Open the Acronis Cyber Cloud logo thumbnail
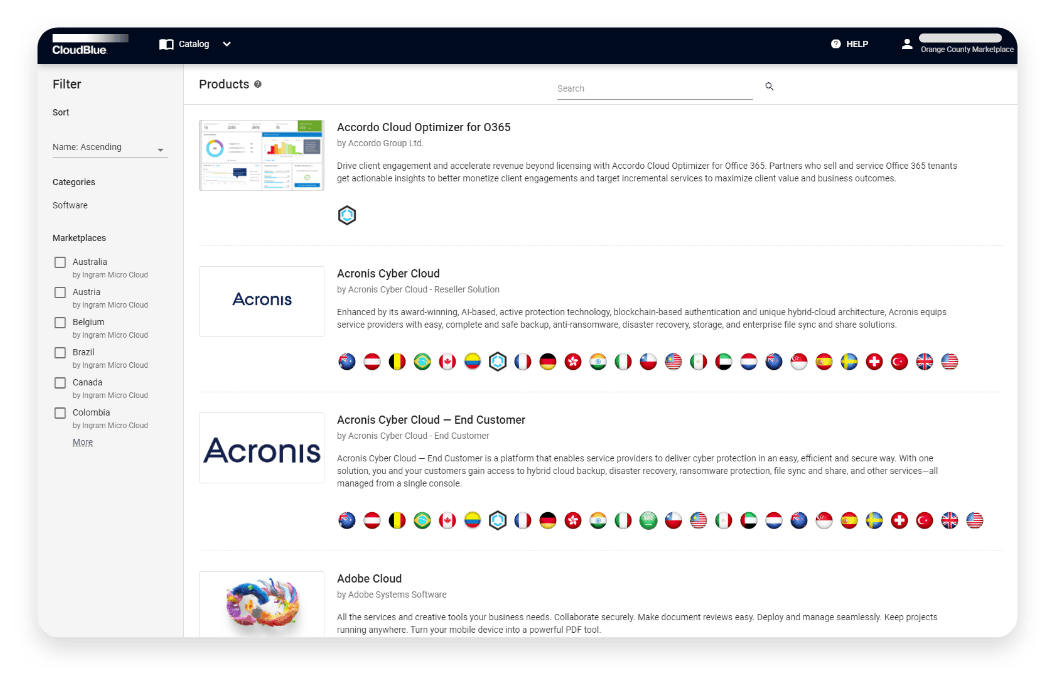This screenshot has height=685, width=1055. (x=262, y=301)
